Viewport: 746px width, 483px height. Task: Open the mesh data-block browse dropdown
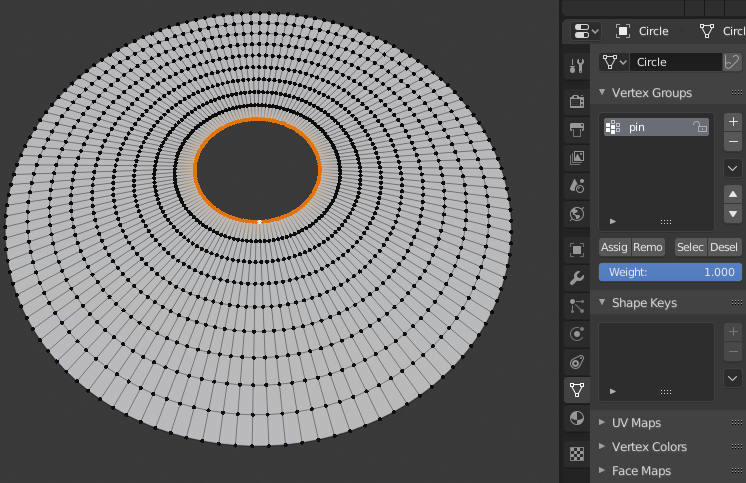(x=614, y=62)
